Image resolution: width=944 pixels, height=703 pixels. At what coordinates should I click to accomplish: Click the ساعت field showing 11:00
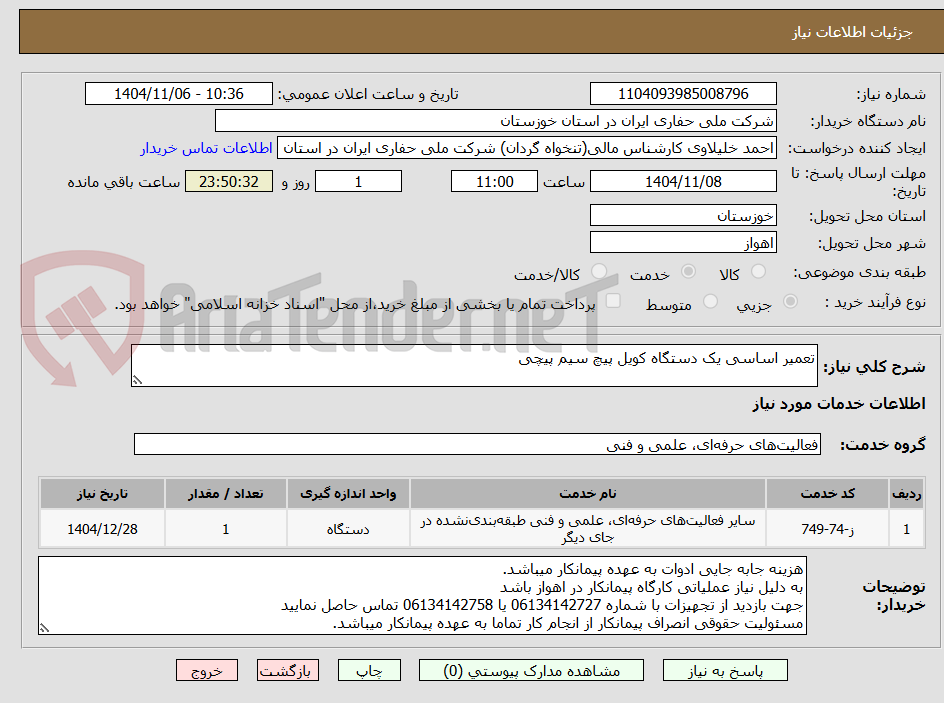tap(494, 181)
